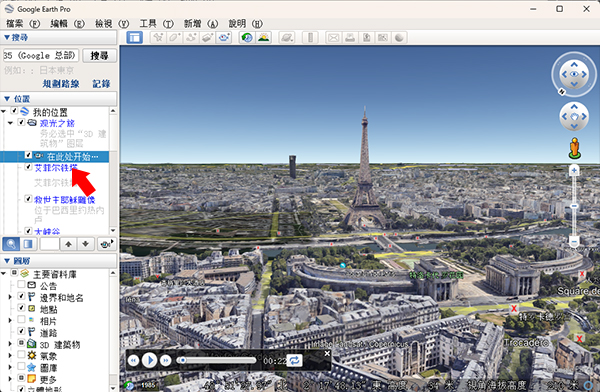Toggle the tour loop repeat button
600x392 pixels.
click(x=294, y=360)
